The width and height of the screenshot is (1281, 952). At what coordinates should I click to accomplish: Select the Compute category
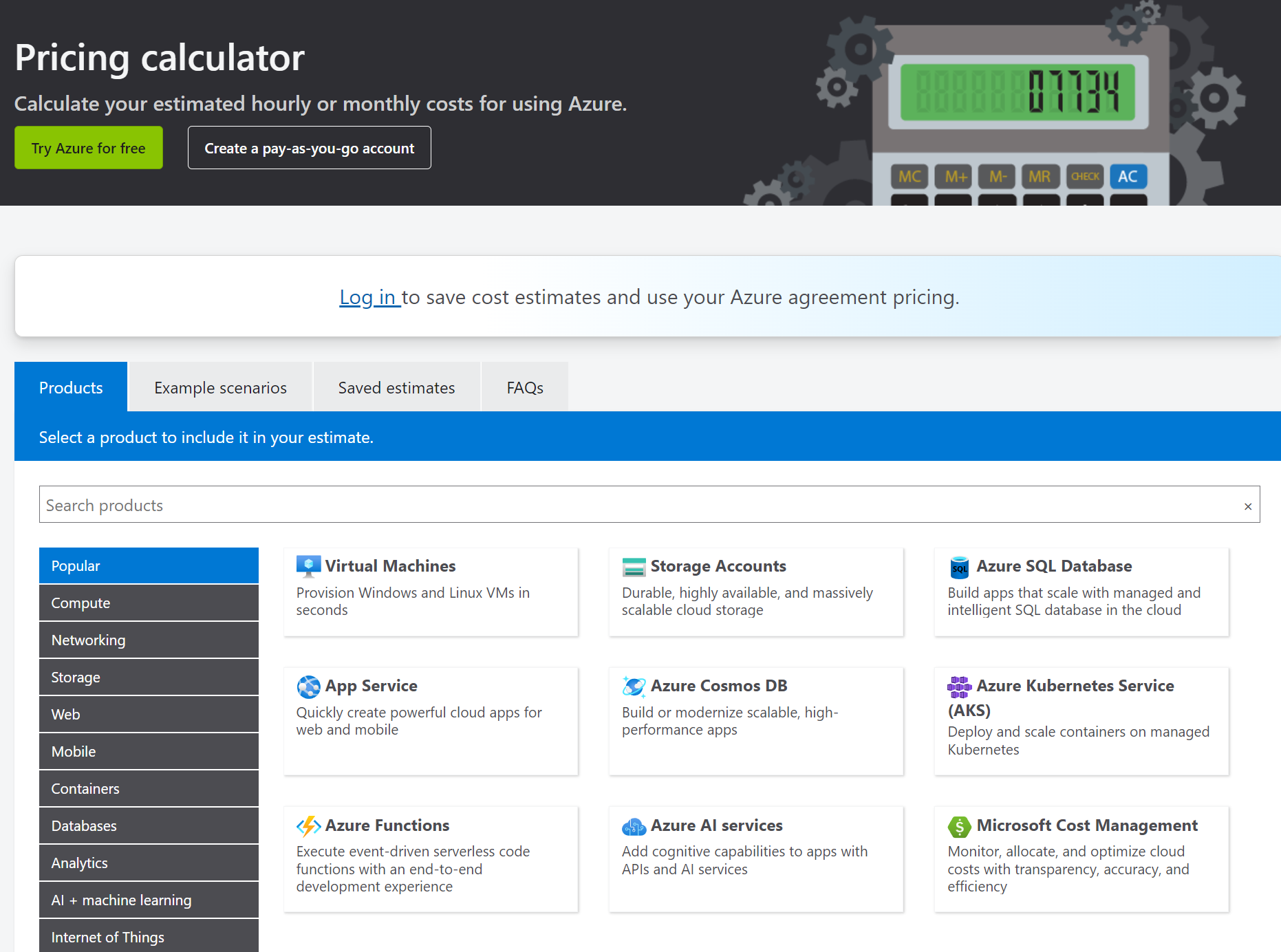(149, 603)
